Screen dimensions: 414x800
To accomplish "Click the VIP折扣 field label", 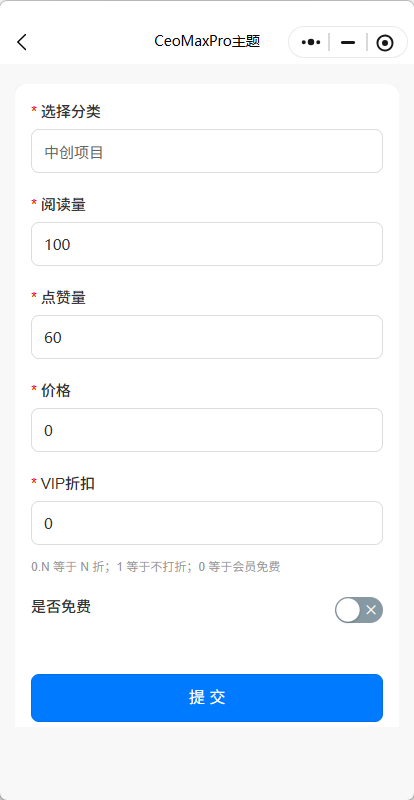I will point(67,483).
